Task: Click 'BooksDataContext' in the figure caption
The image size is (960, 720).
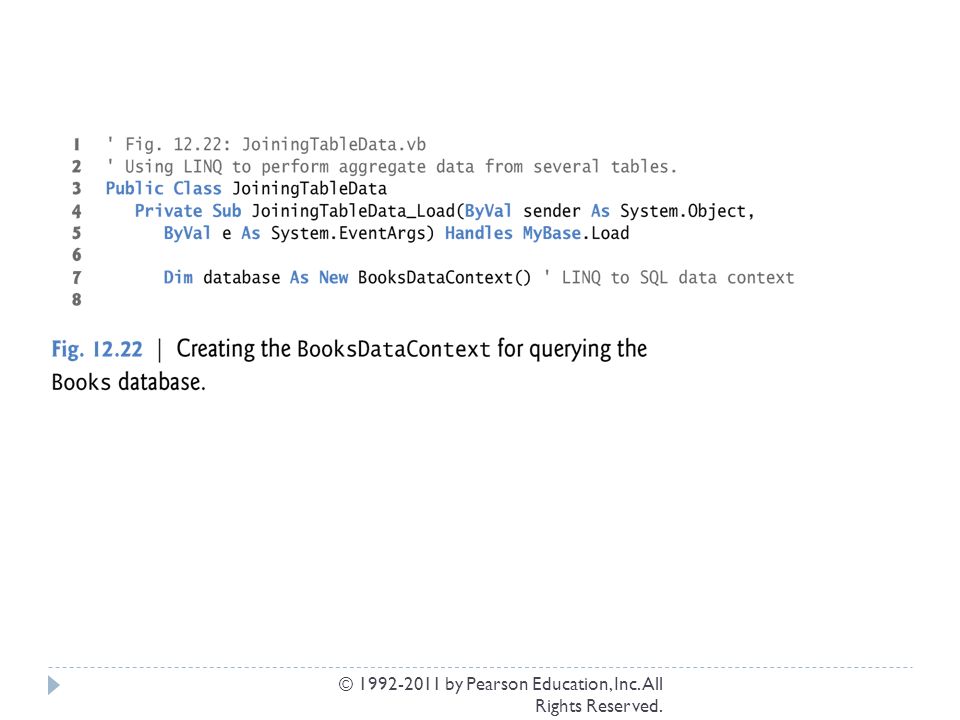Action: click(394, 350)
